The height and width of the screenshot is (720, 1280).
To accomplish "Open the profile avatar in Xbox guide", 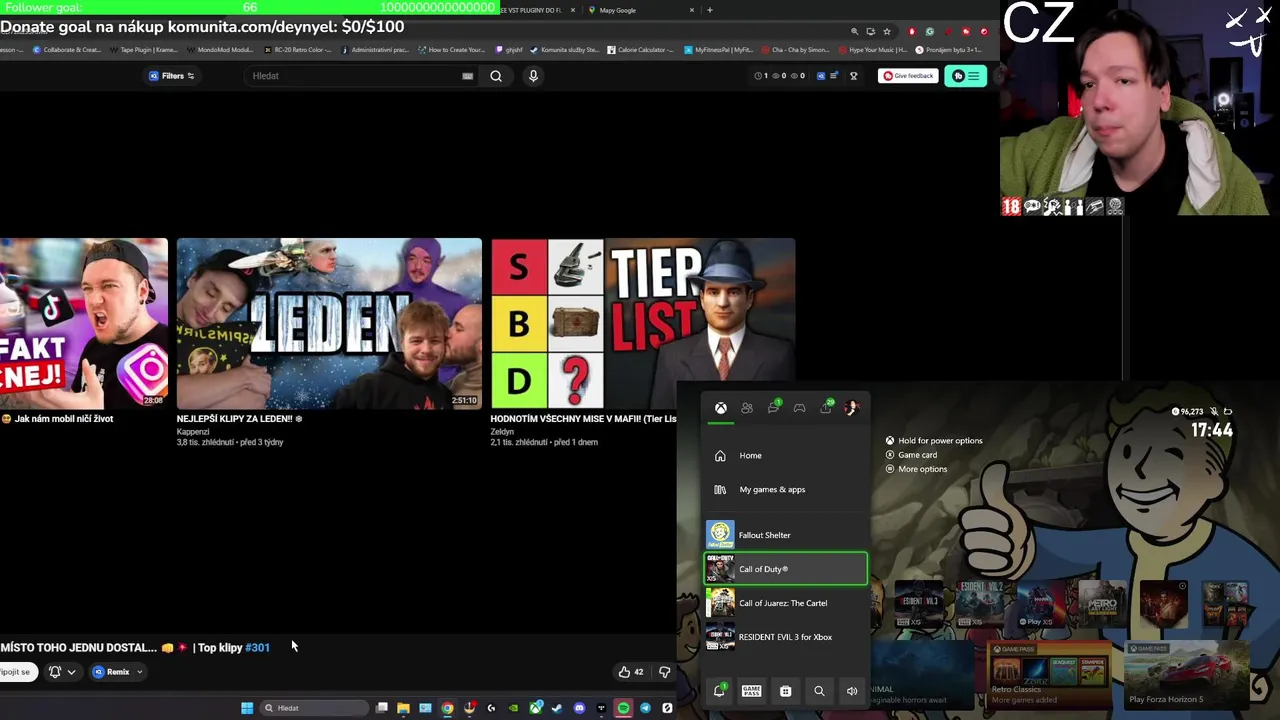I will point(852,408).
